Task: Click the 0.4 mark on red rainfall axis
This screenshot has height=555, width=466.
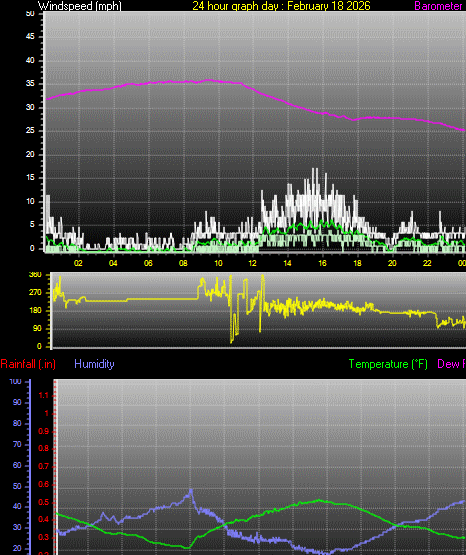Action: 44,520
